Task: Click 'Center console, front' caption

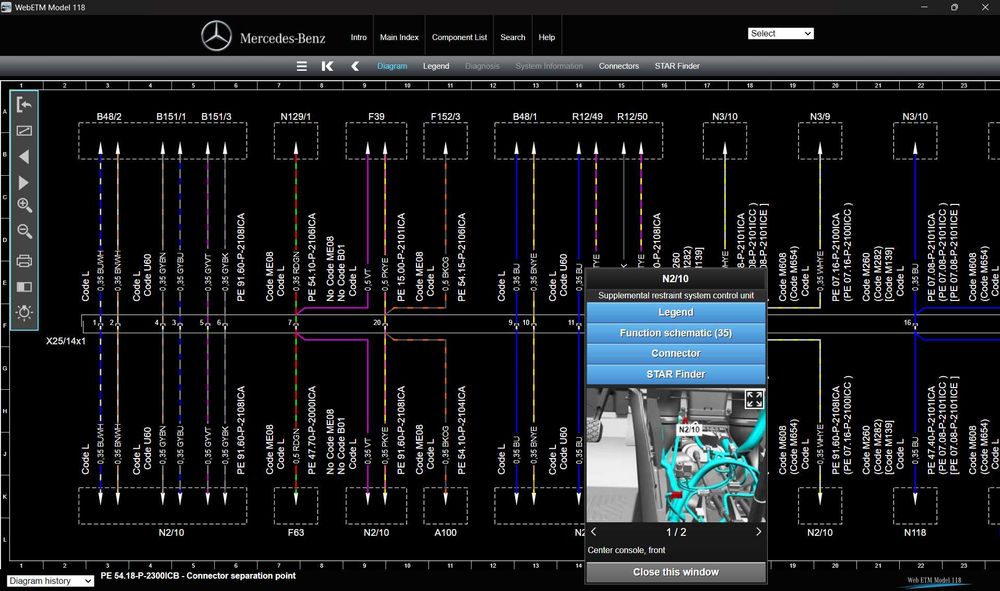Action: point(626,550)
